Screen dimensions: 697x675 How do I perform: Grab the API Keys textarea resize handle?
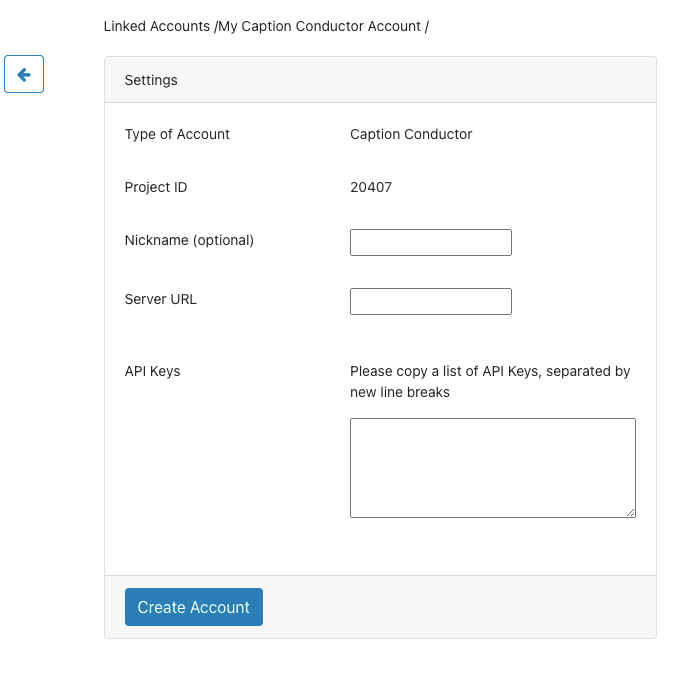tap(630, 512)
